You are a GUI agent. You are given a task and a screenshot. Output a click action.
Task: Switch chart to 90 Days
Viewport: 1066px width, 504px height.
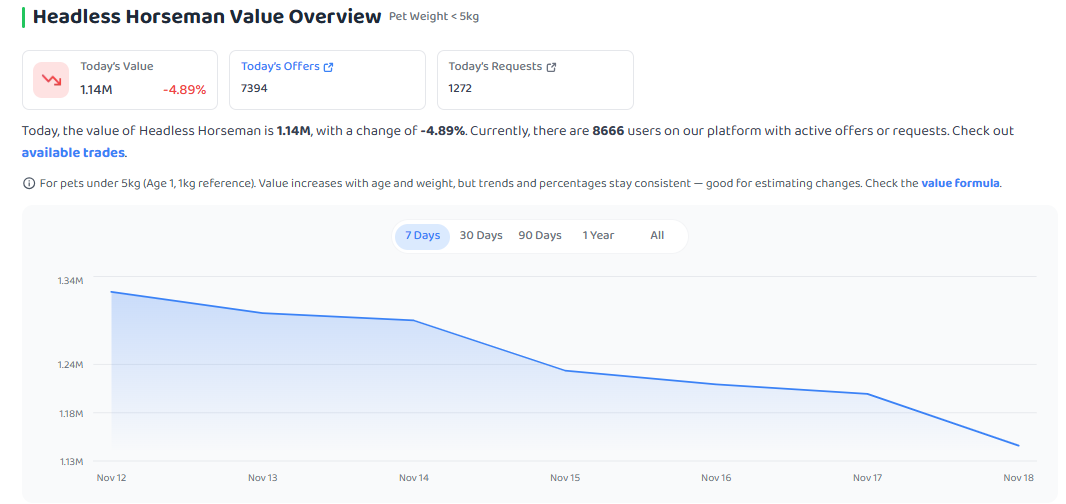click(x=540, y=236)
